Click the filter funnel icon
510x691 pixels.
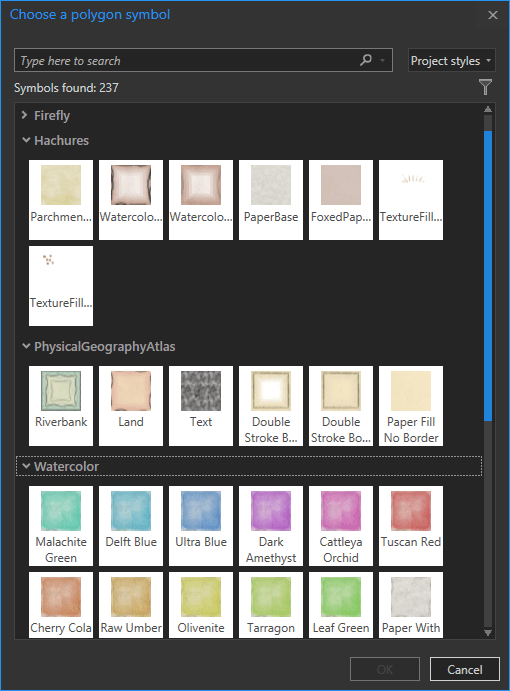click(485, 87)
